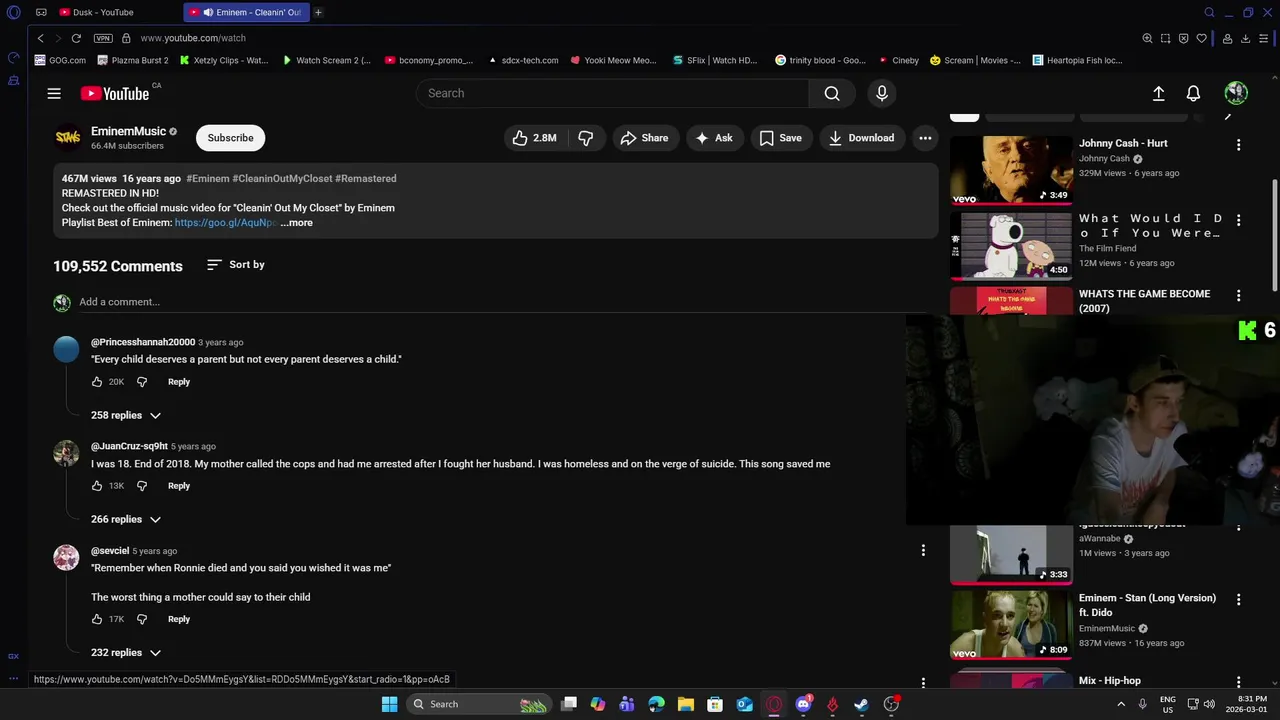Open the sdcx-tech.com bookmark

[x=523, y=60]
